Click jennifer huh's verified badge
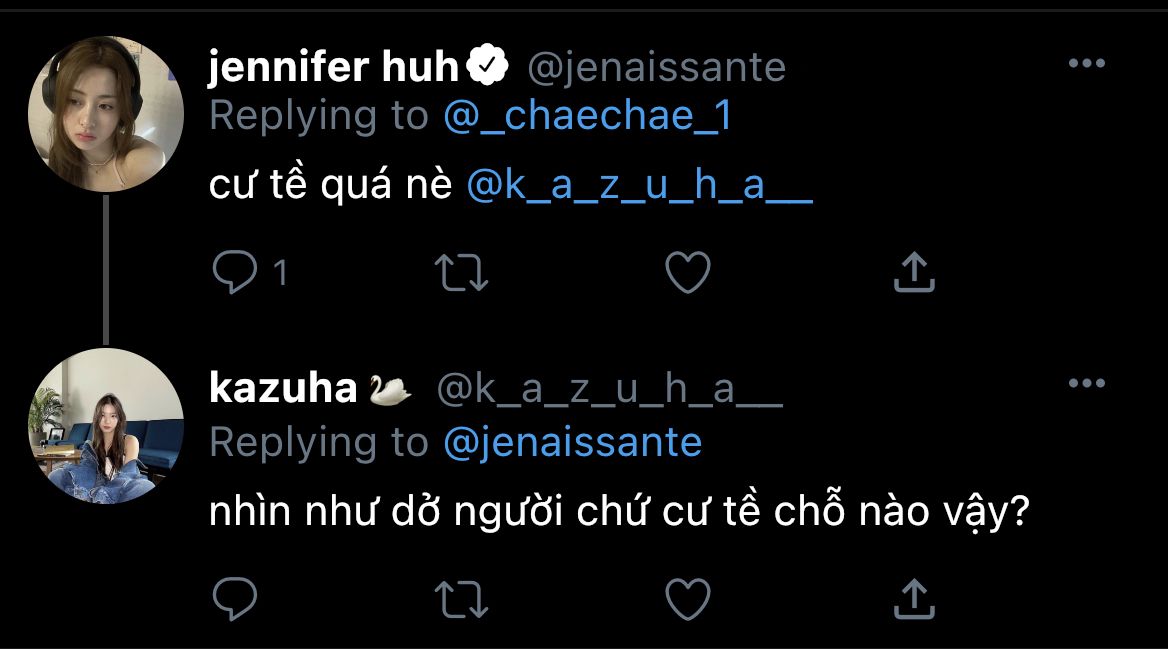 click(489, 67)
